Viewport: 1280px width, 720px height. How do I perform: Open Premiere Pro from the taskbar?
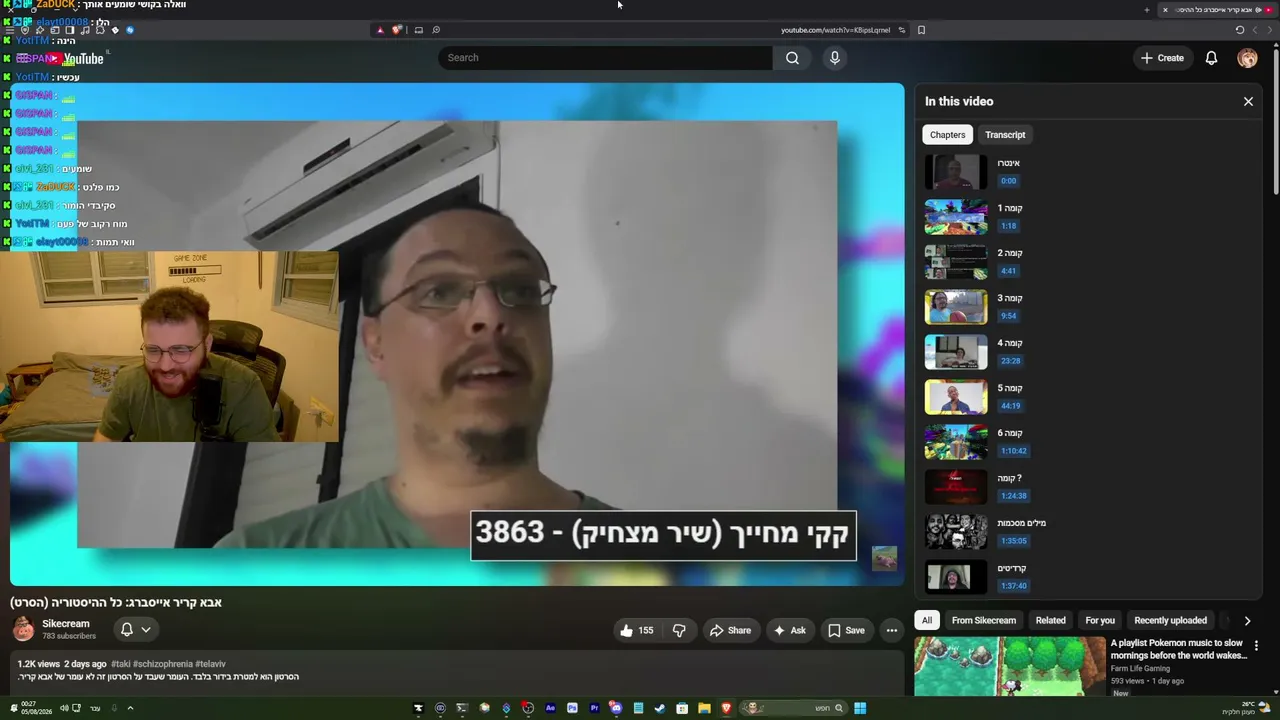pyautogui.click(x=594, y=708)
